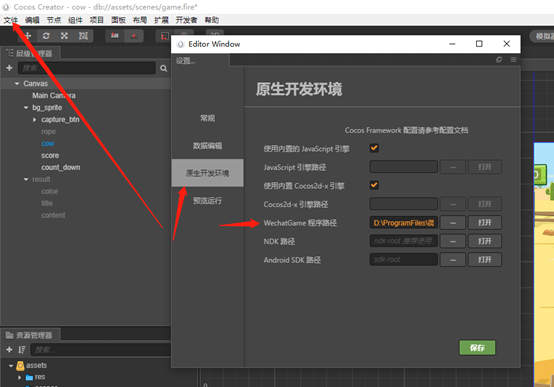This screenshot has width=554, height=387.
Task: Click the asset search input field
Action: tap(101, 350)
